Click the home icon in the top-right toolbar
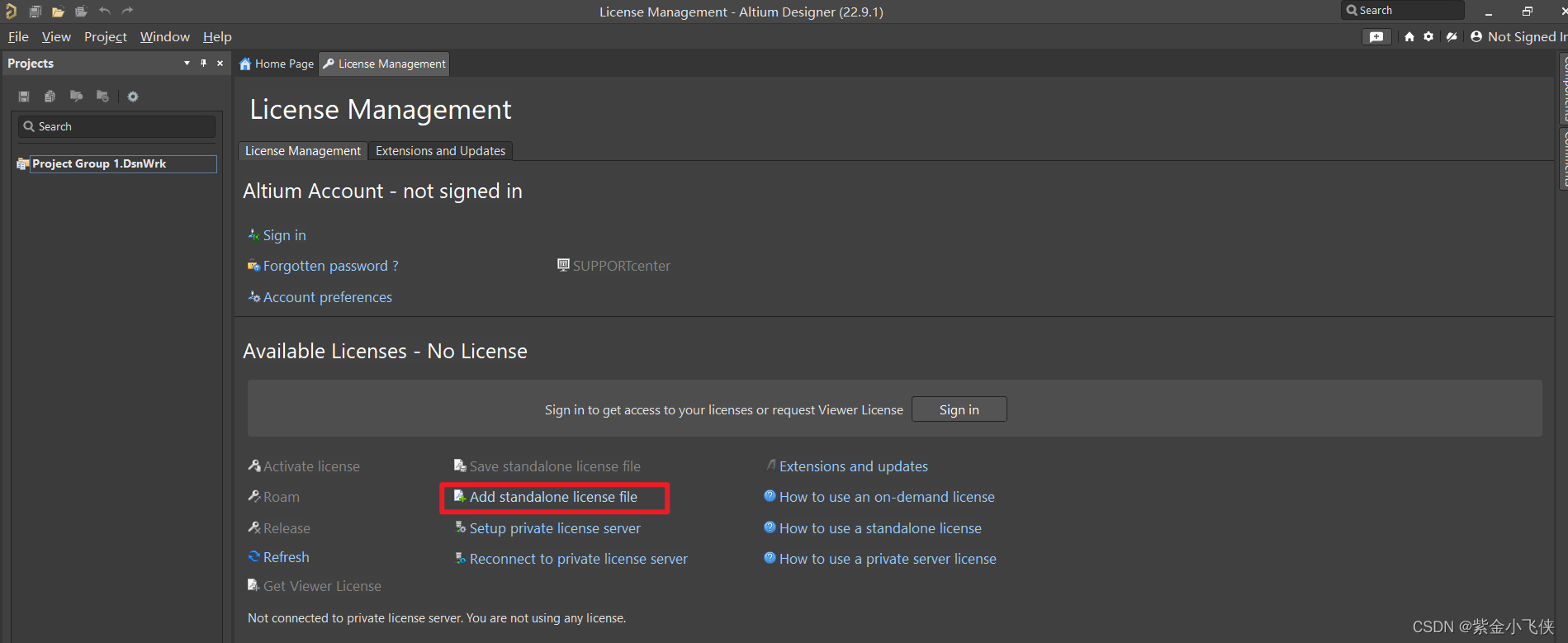Image resolution: width=1568 pixels, height=643 pixels. [1409, 37]
